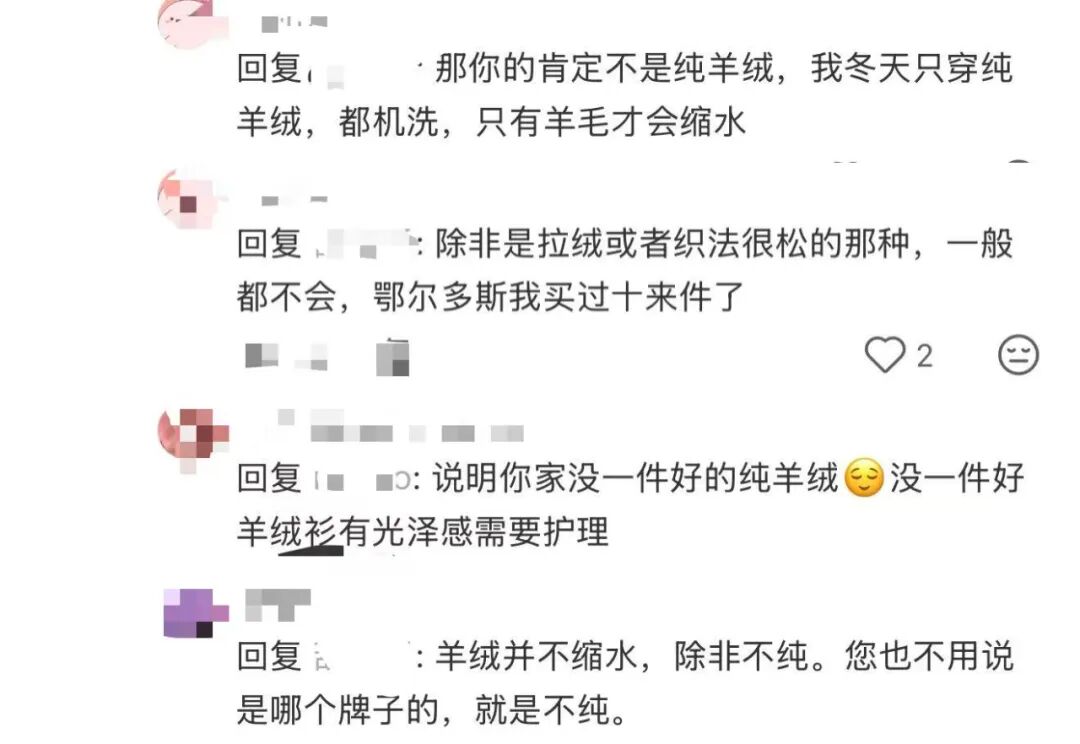Open the gray username above the 羊绒并不缩水 comment
This screenshot has width=1080, height=744.
(x=278, y=605)
